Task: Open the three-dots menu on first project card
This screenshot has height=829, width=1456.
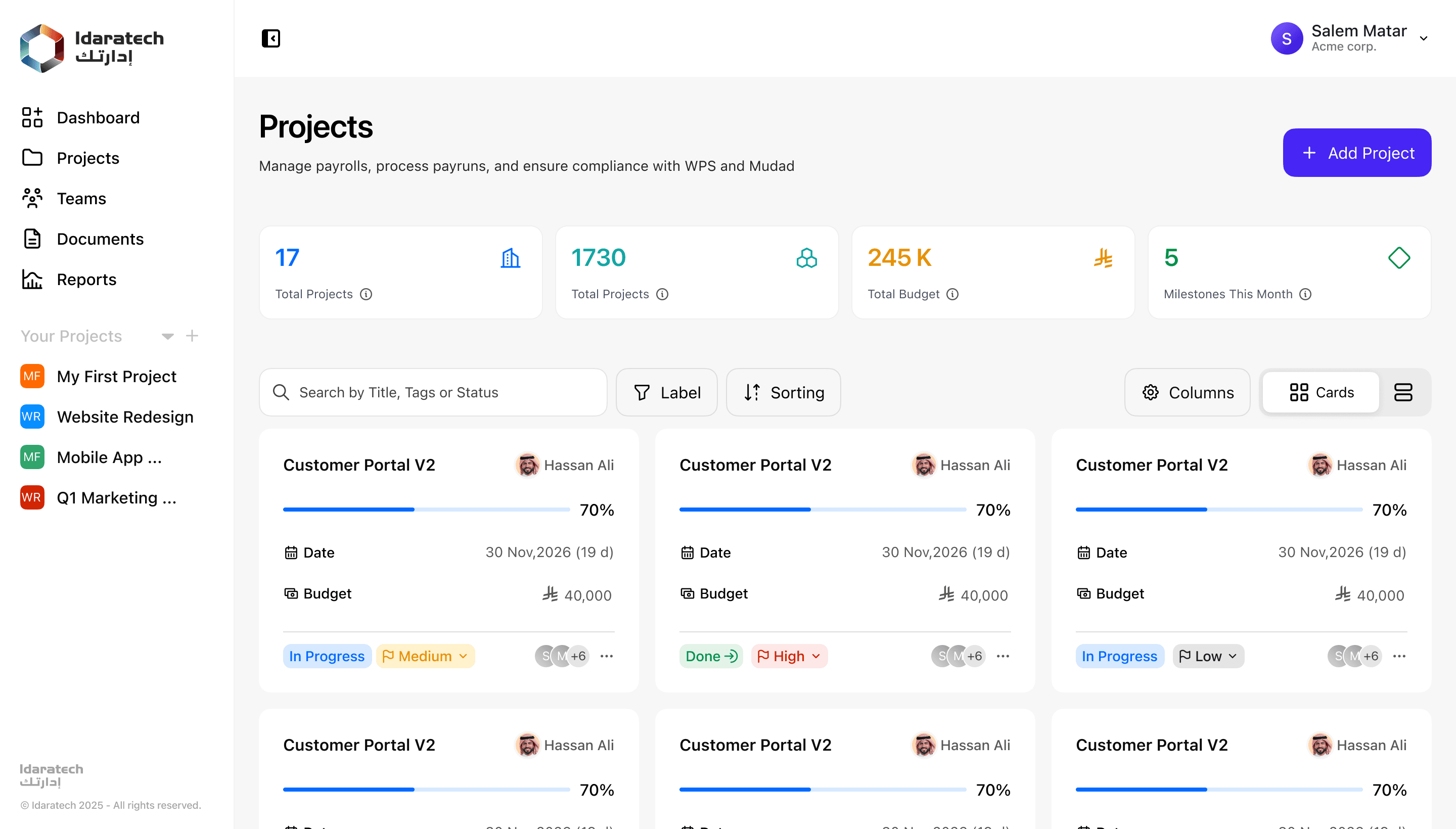Action: [x=607, y=656]
